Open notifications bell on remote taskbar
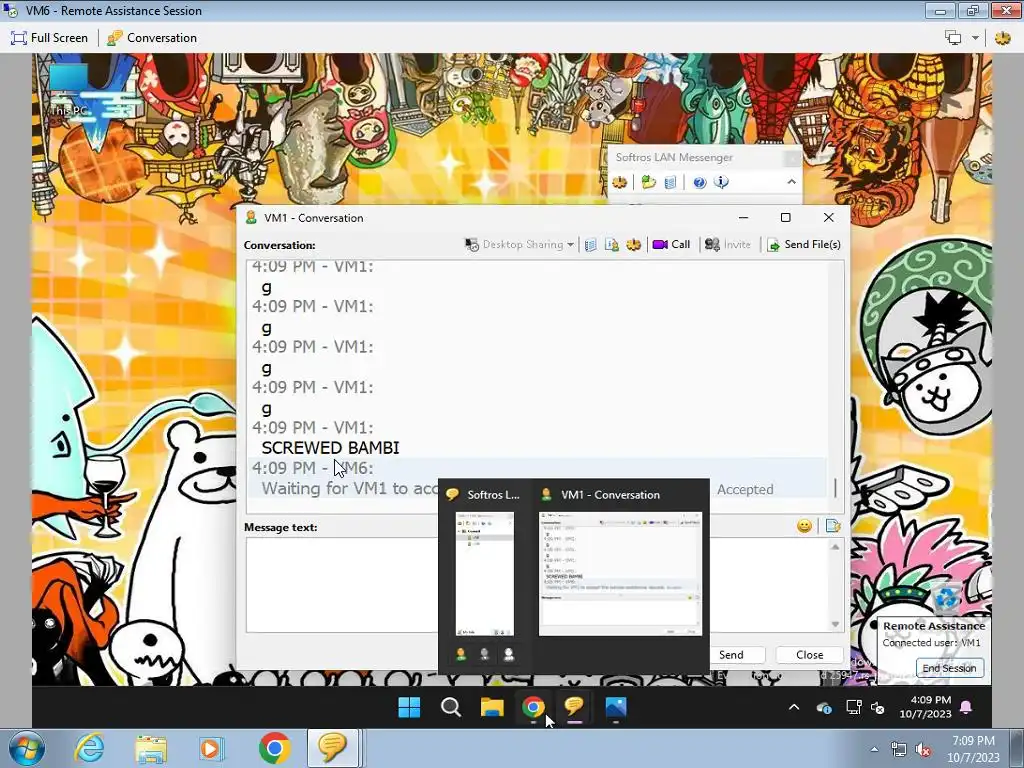The height and width of the screenshot is (768, 1024). click(x=966, y=707)
